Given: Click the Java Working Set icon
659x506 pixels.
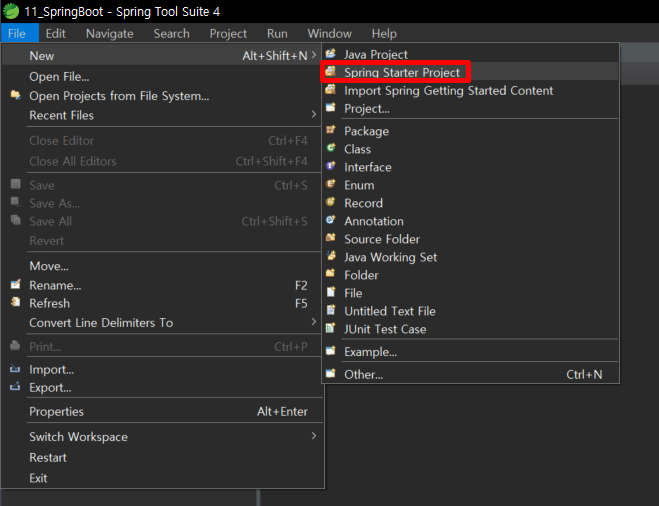Looking at the screenshot, I should (x=331, y=256).
